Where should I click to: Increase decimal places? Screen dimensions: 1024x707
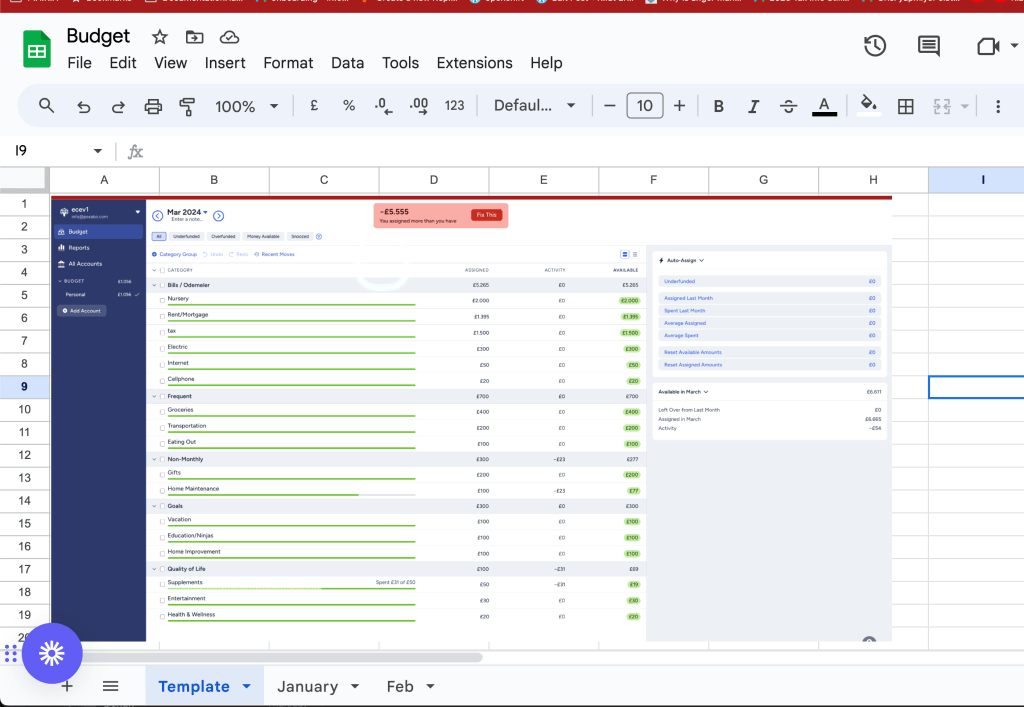click(419, 106)
